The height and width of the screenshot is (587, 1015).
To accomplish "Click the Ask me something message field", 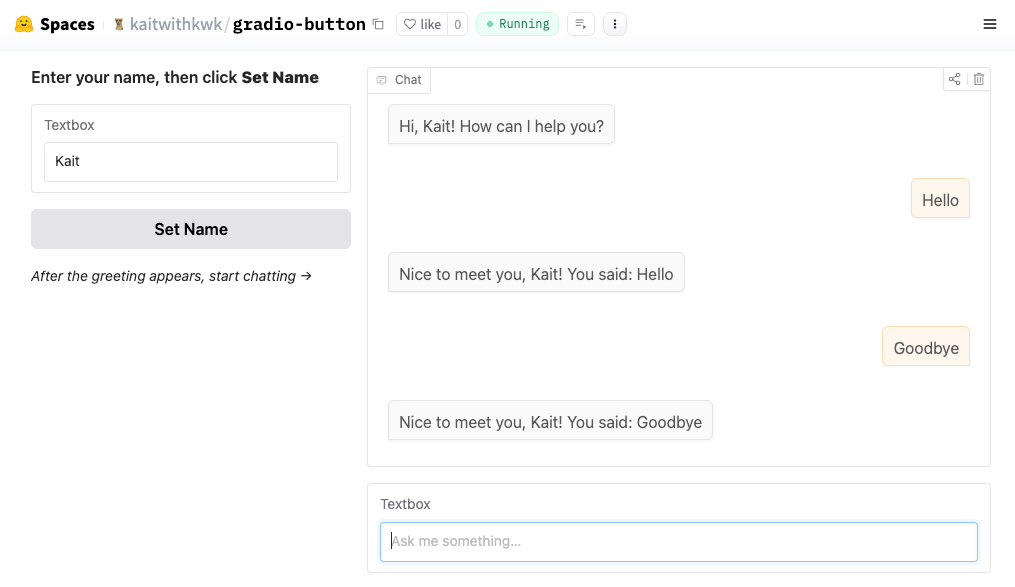I will tap(678, 541).
